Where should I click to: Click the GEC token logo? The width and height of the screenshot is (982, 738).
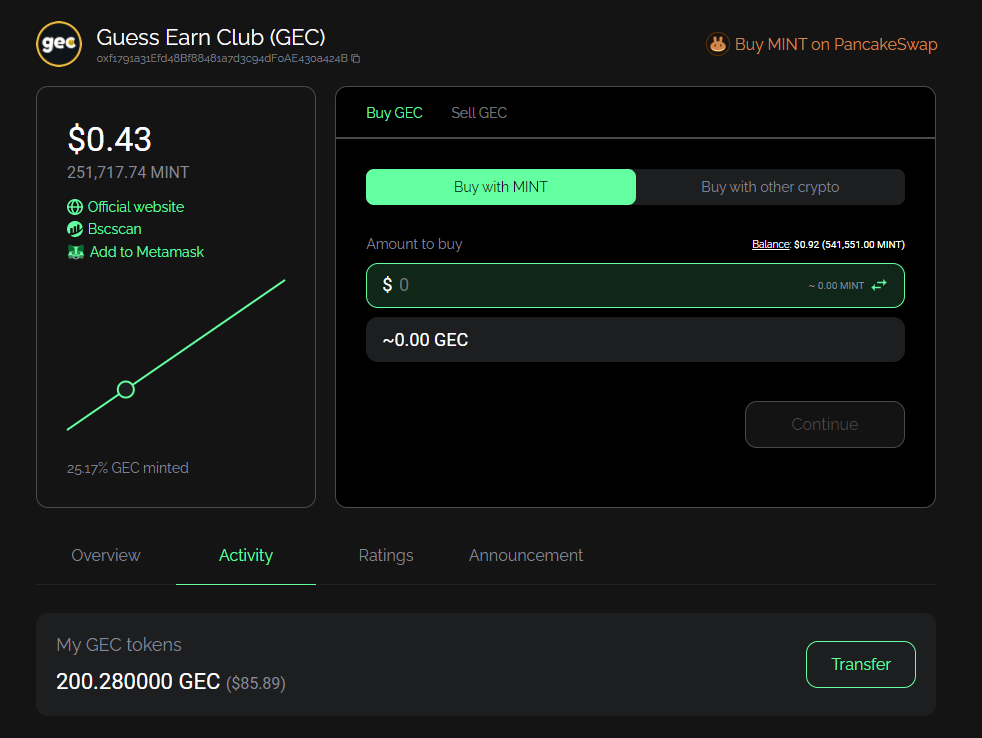click(59, 44)
